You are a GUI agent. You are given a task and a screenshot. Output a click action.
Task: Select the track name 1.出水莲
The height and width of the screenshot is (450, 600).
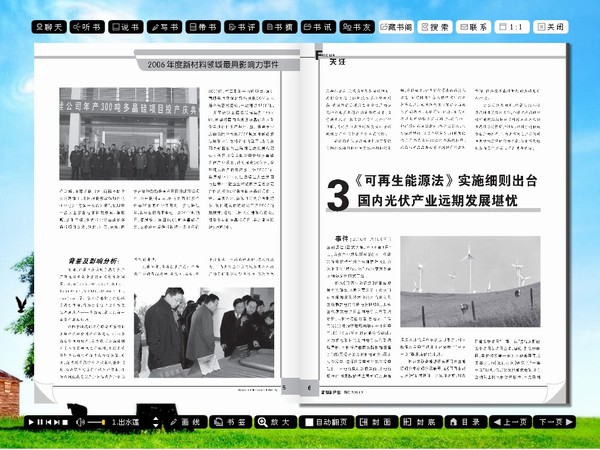point(126,422)
